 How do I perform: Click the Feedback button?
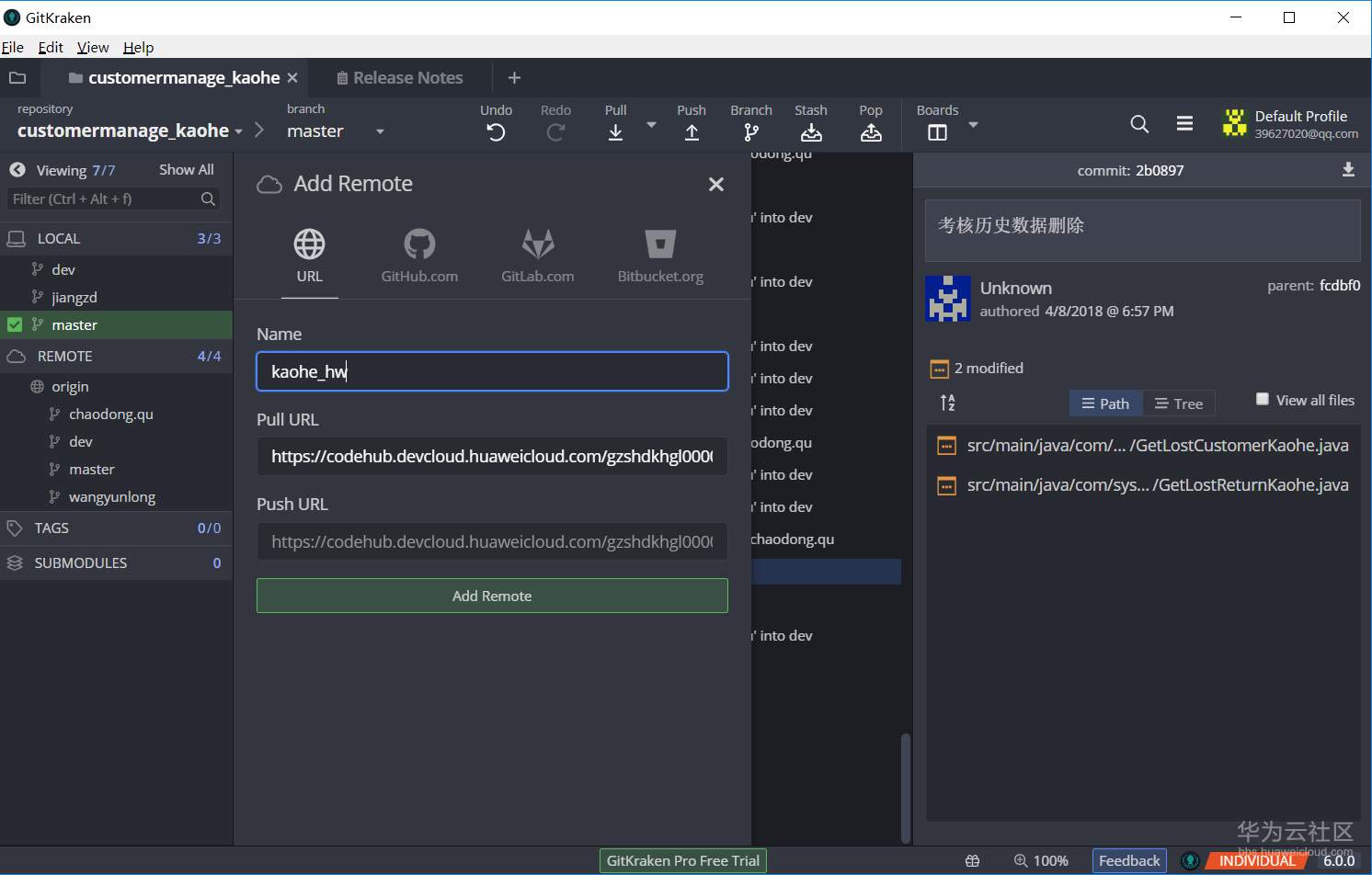pos(1129,861)
